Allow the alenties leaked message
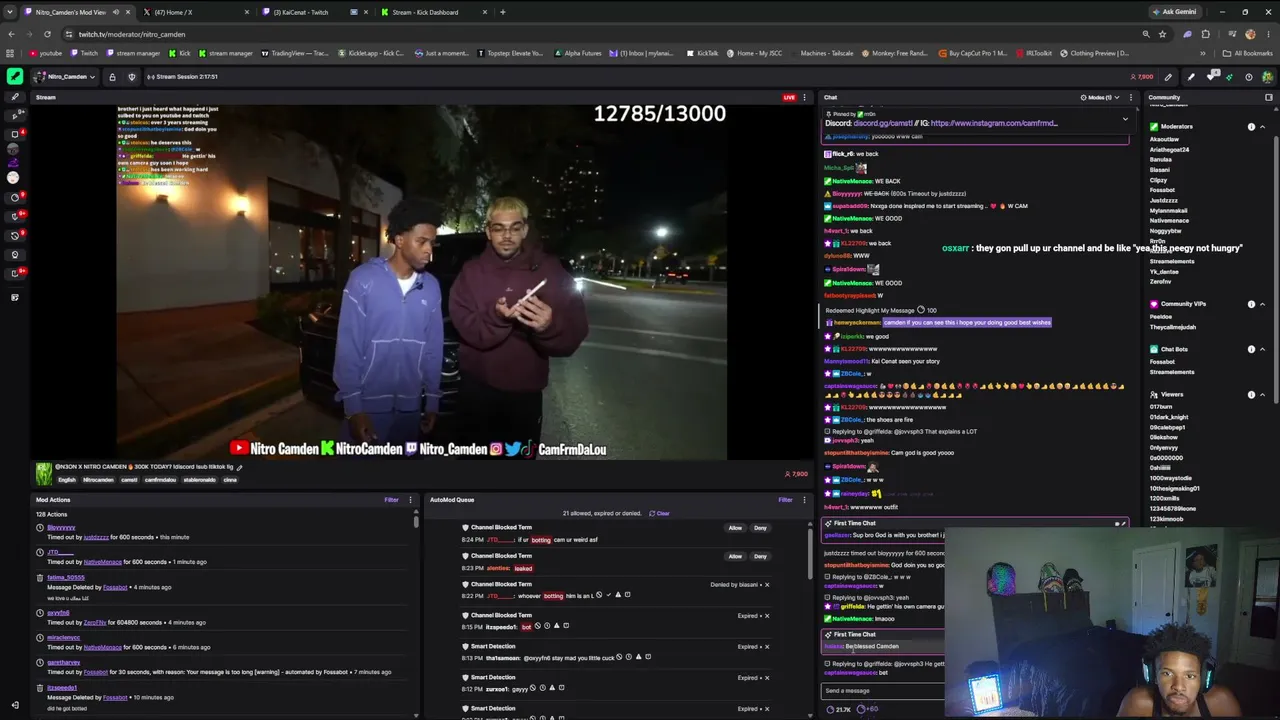The image size is (1280, 720). pyautogui.click(x=735, y=556)
